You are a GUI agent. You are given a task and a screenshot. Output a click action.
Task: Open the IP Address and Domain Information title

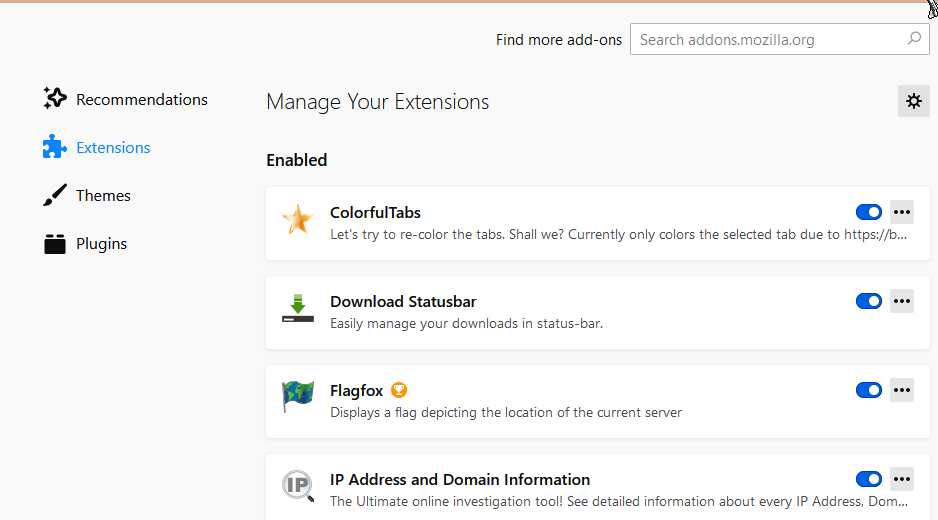(x=460, y=479)
